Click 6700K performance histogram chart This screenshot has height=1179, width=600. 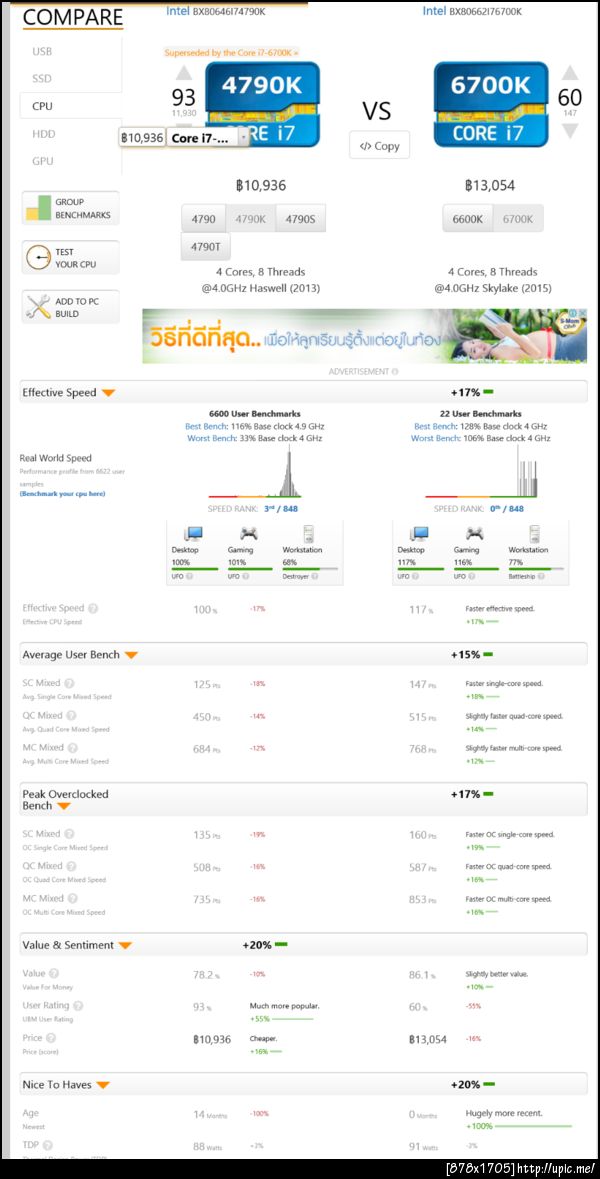click(x=480, y=473)
